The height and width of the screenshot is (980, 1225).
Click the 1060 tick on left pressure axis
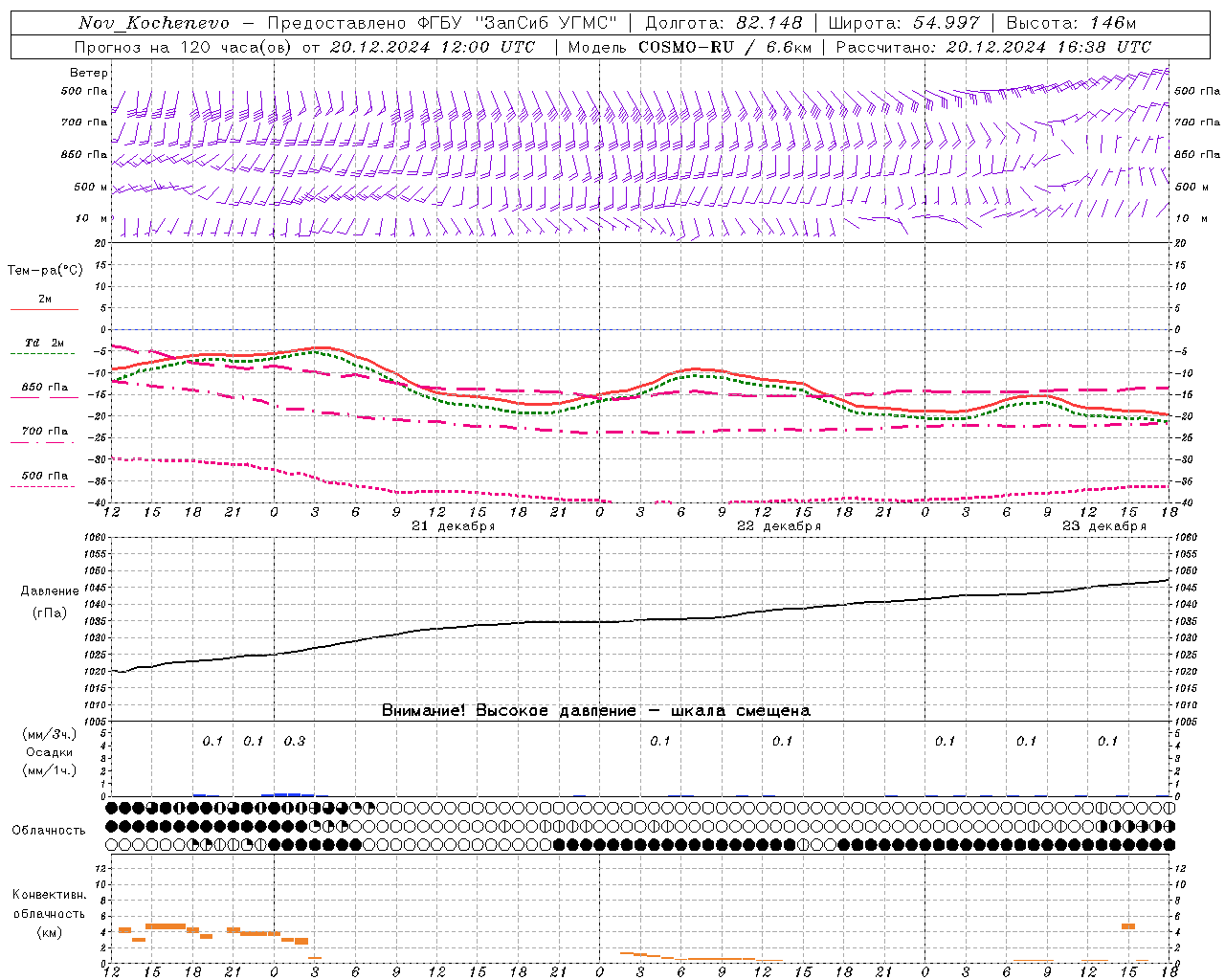point(96,538)
